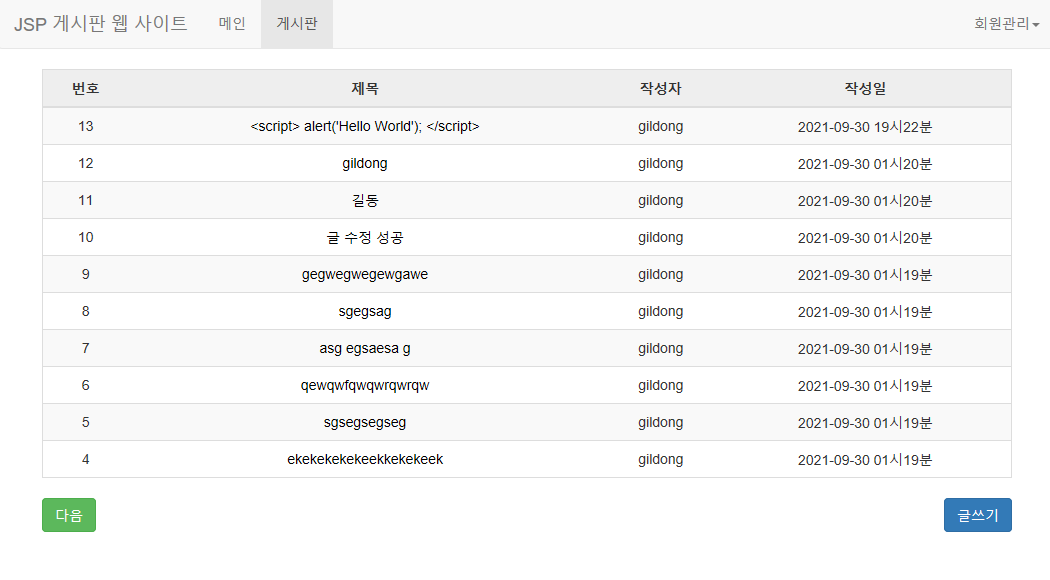Select post number 8 cell

(86, 311)
